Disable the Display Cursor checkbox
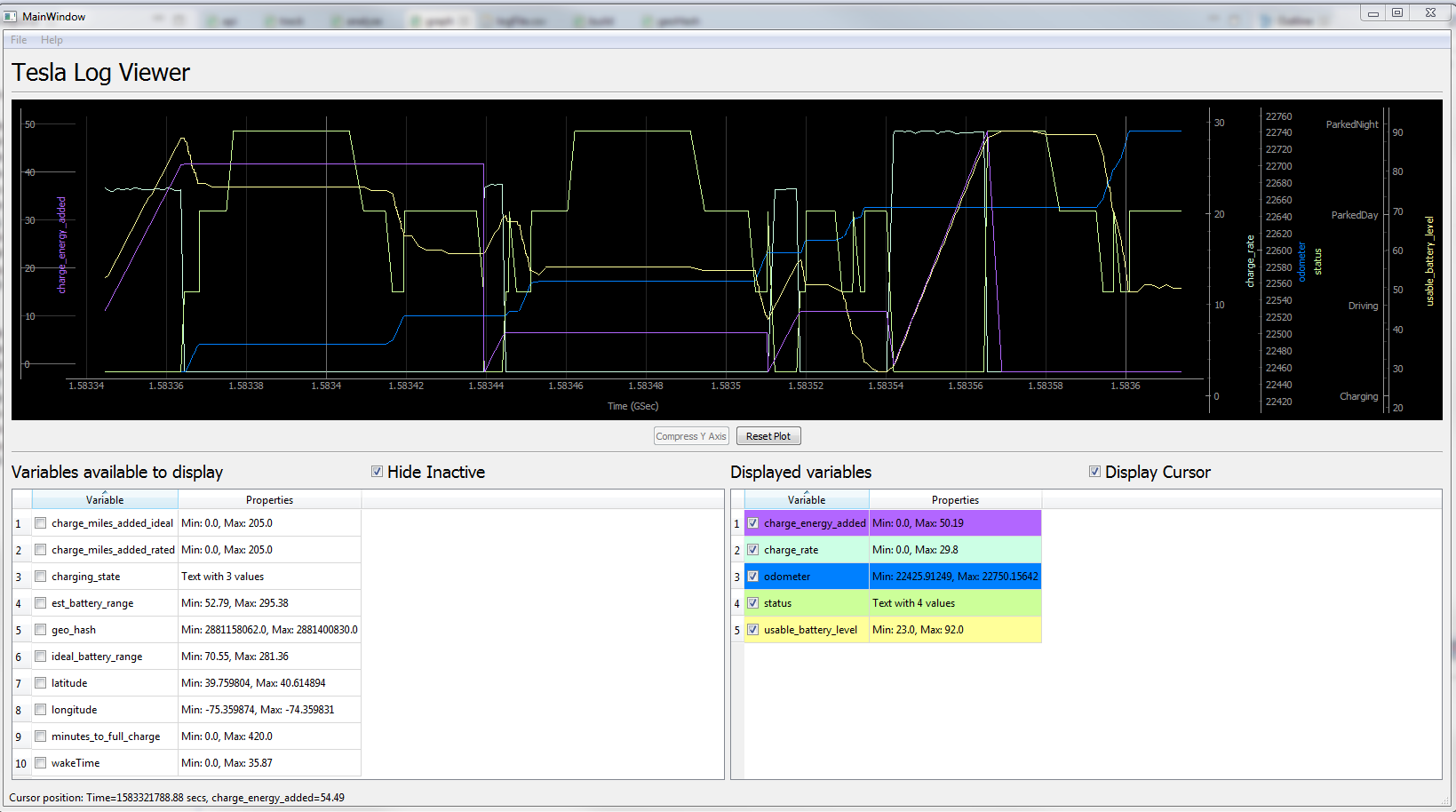The width and height of the screenshot is (1456, 812). click(x=1094, y=472)
